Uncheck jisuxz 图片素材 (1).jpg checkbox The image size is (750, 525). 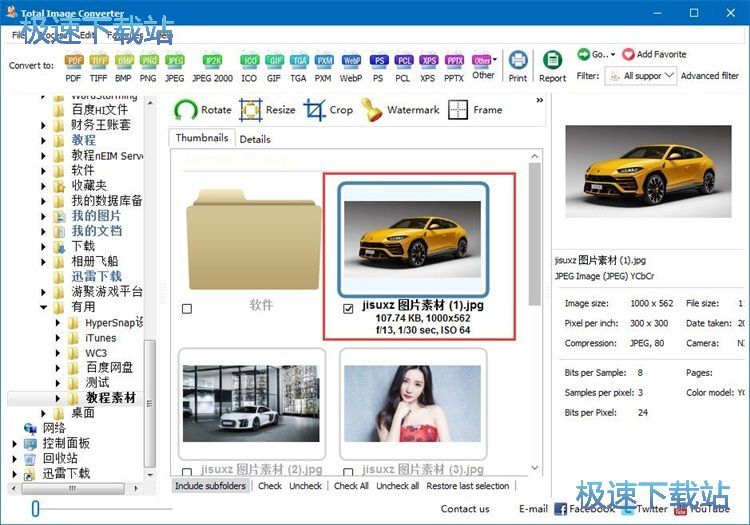click(x=348, y=308)
